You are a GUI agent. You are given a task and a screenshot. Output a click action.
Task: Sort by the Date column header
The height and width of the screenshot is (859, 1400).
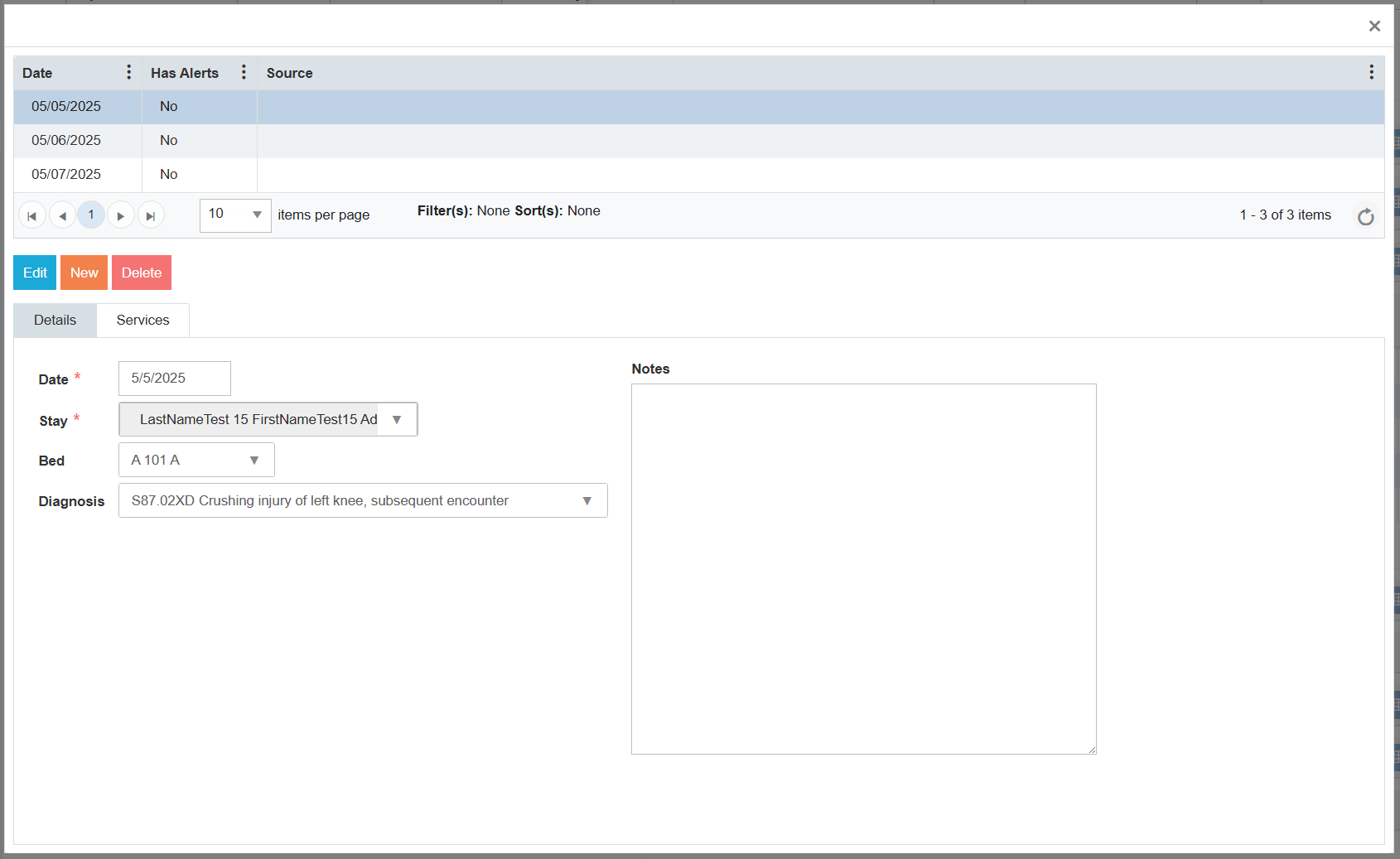click(x=37, y=73)
